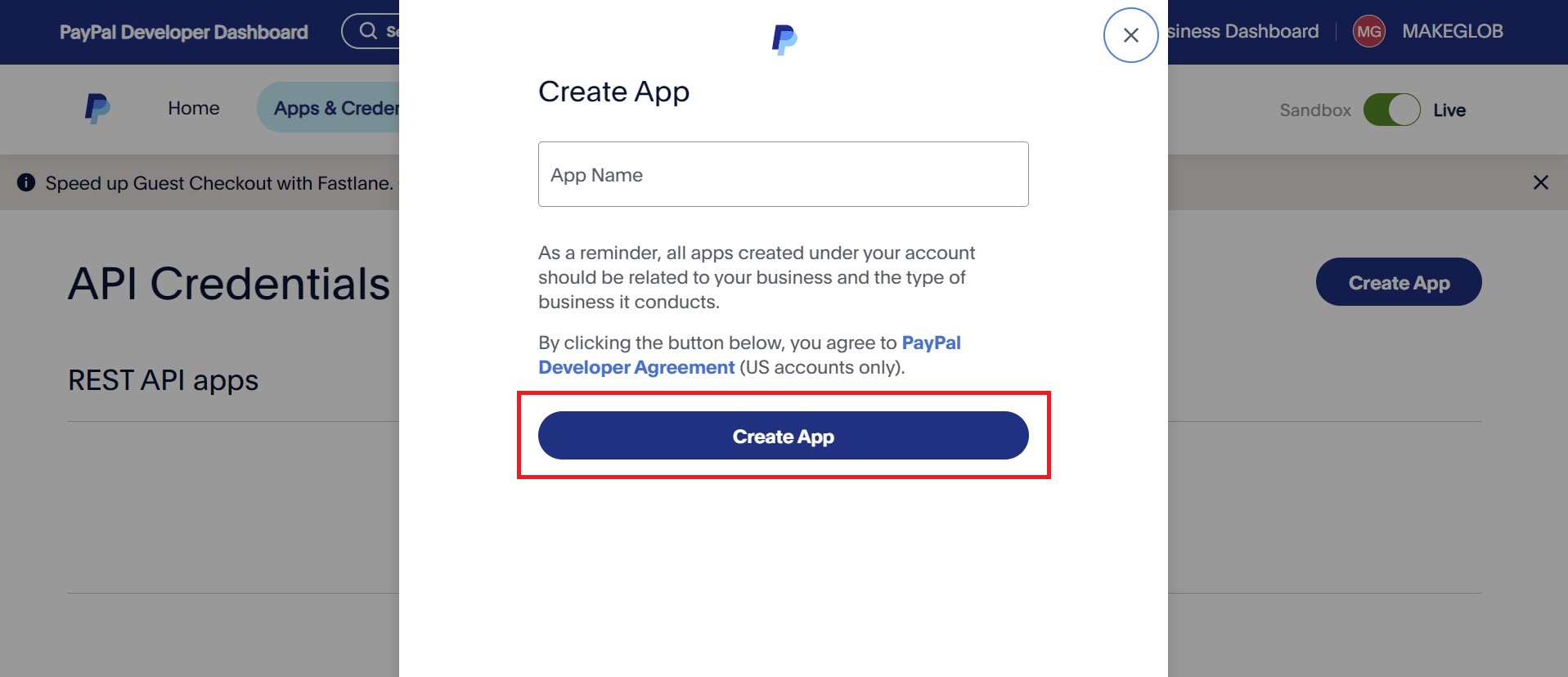Screen dimensions: 1568x677
Task: Open the Apps & Credentials tab
Action: coord(328,108)
